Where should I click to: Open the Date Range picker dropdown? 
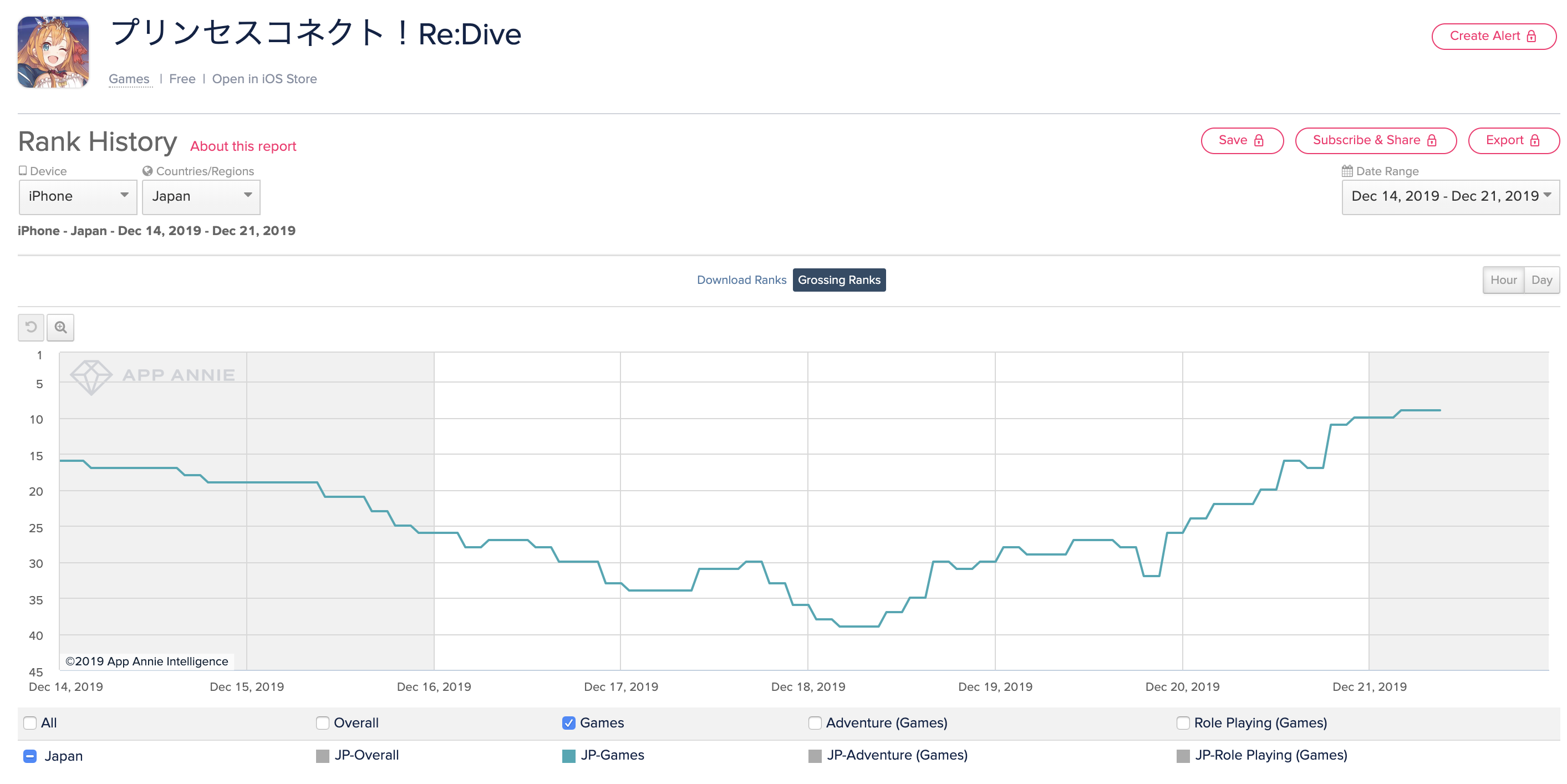tap(1450, 196)
